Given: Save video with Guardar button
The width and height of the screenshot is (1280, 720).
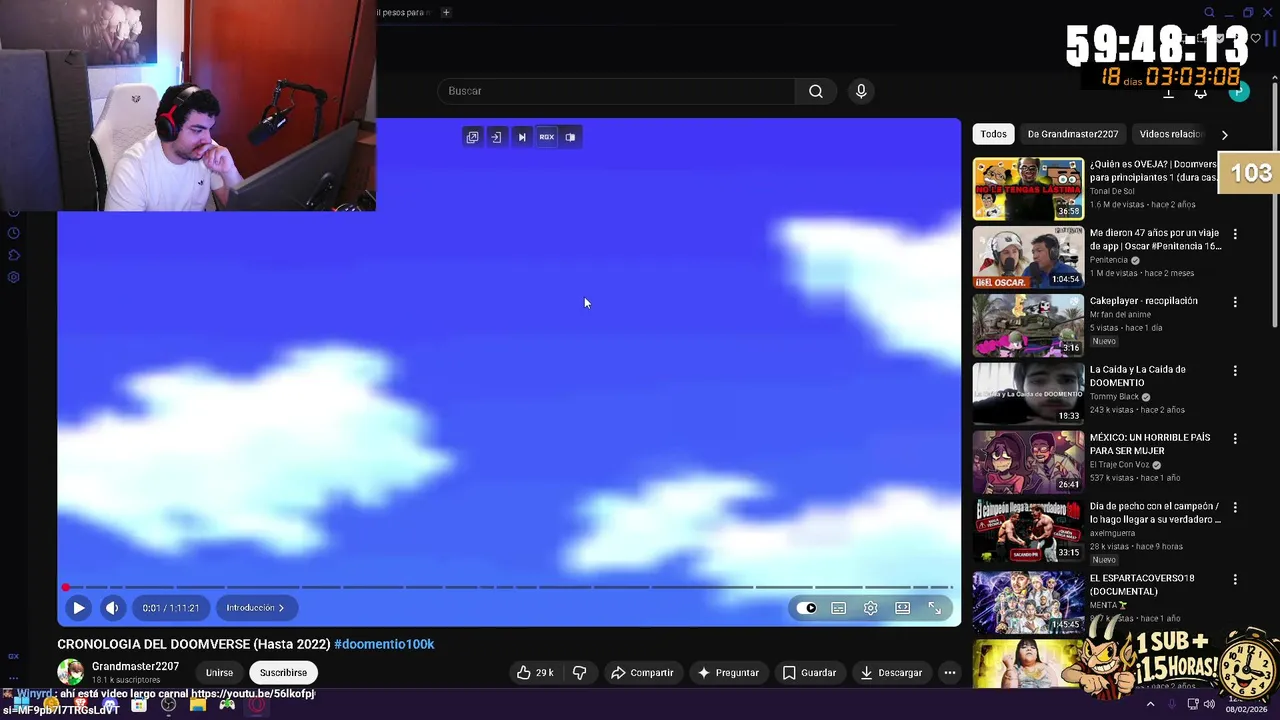Looking at the screenshot, I should pos(809,673).
